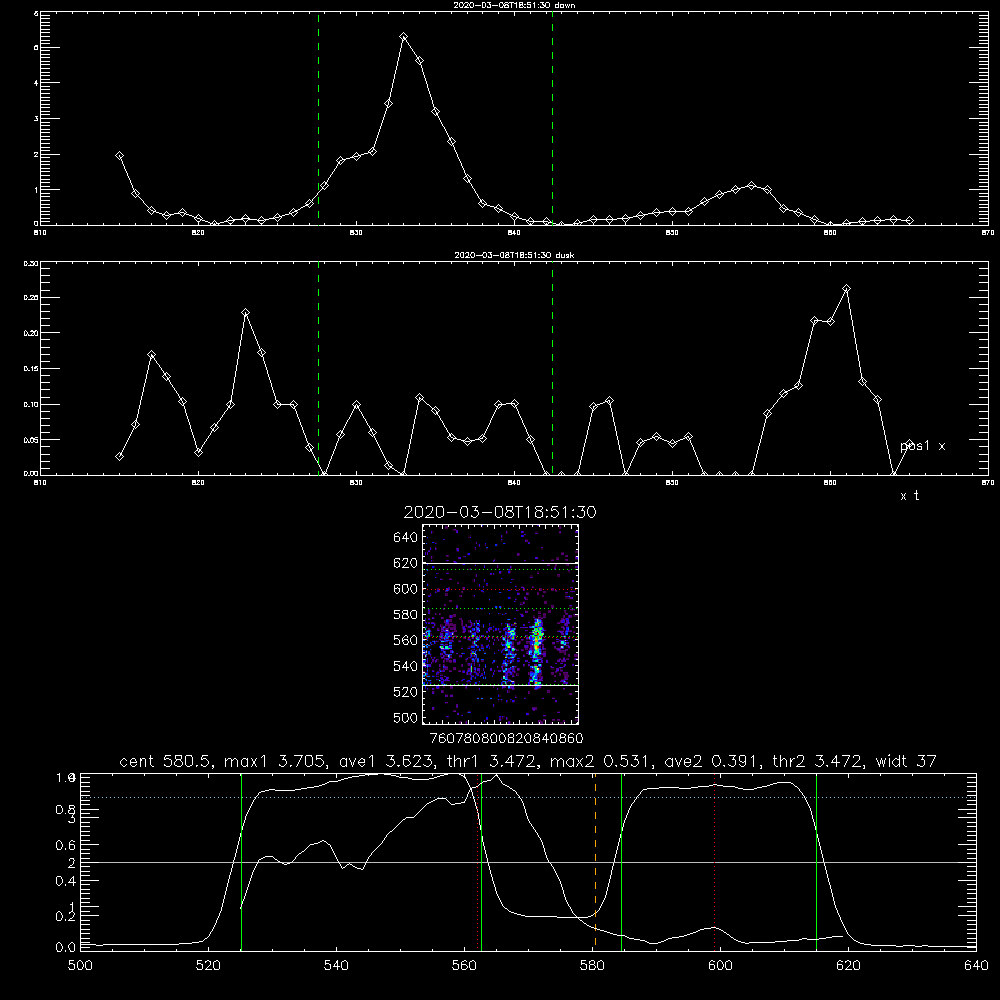1000x1000 pixels.
Task: Click the highest peak marker in the dawn plot
Action: [403, 37]
